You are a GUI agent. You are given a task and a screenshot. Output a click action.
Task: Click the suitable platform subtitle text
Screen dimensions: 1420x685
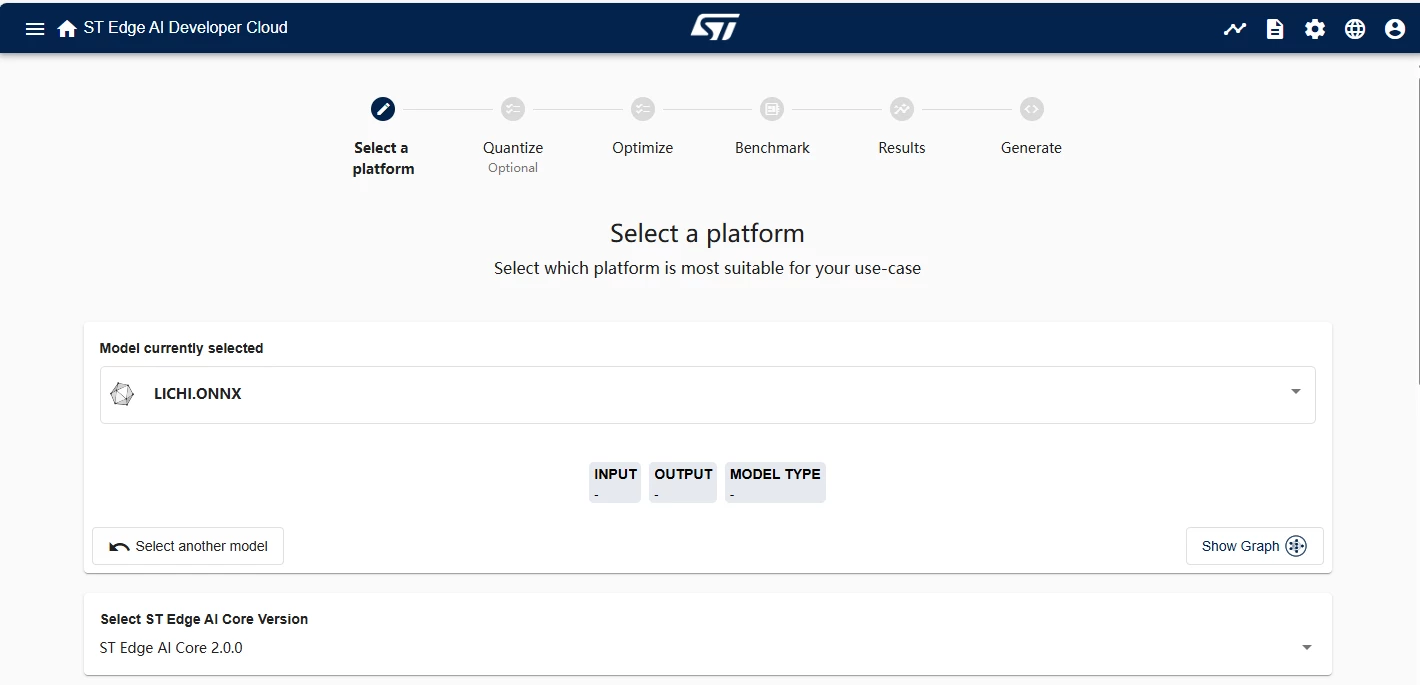(707, 268)
